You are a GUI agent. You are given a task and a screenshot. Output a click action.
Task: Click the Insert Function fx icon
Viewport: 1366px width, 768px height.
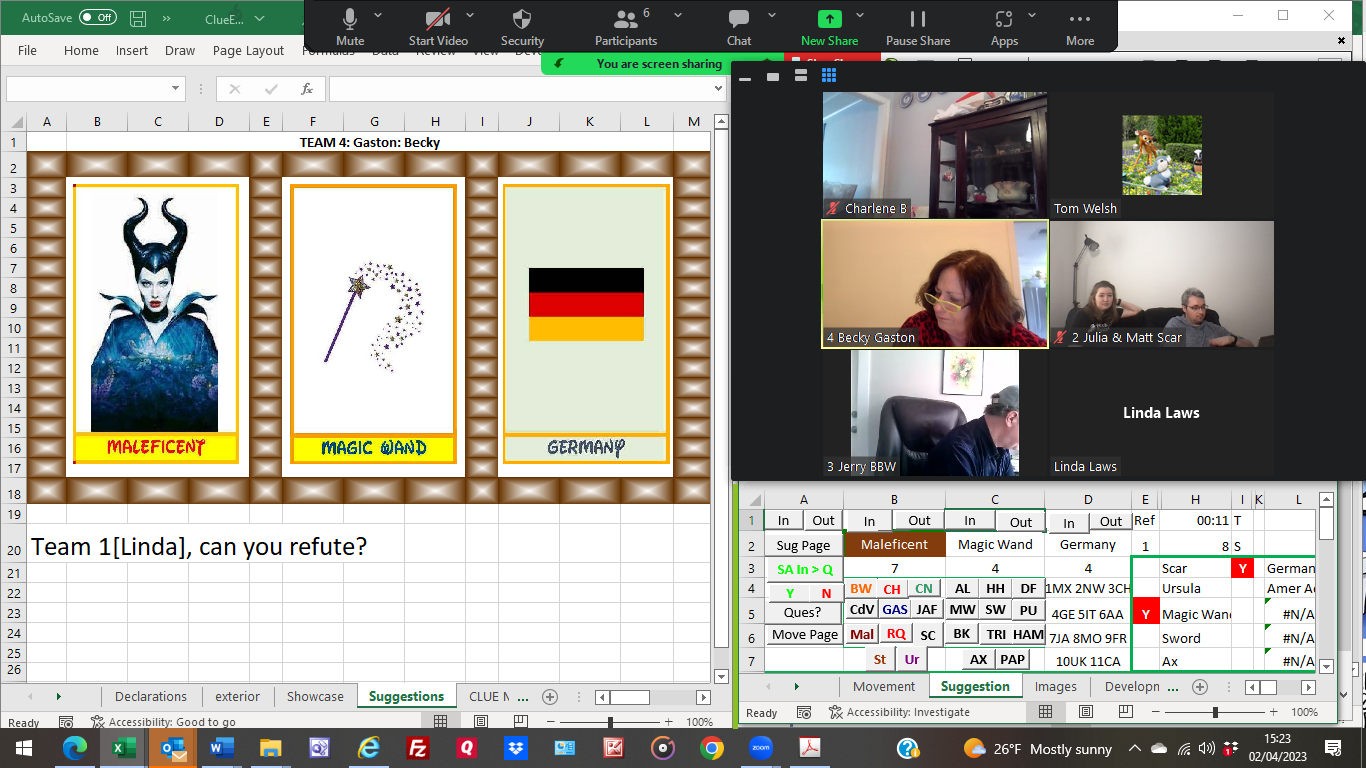[x=308, y=89]
